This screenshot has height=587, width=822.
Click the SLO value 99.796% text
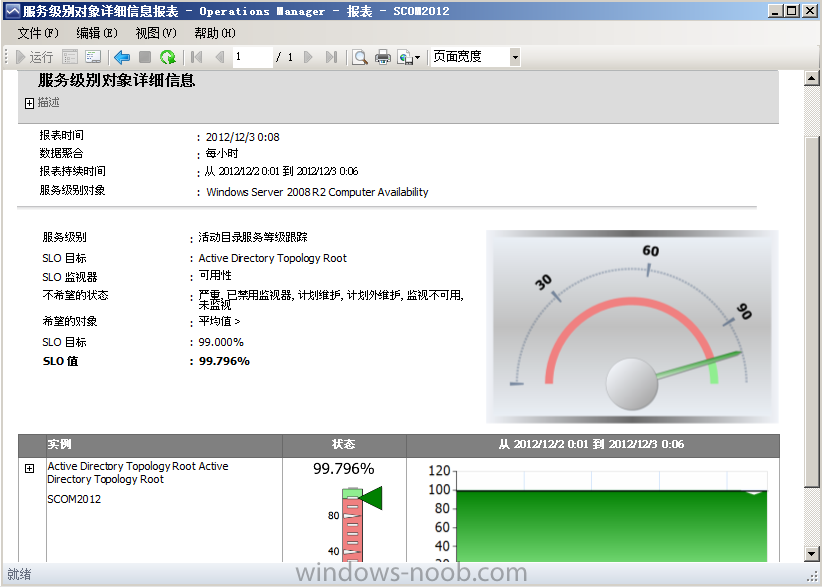[x=224, y=361]
